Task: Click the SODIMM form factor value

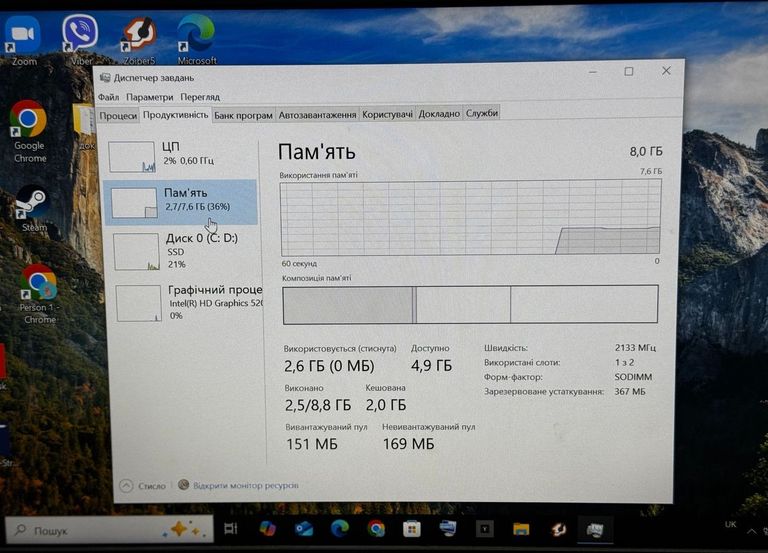Action: pos(633,377)
